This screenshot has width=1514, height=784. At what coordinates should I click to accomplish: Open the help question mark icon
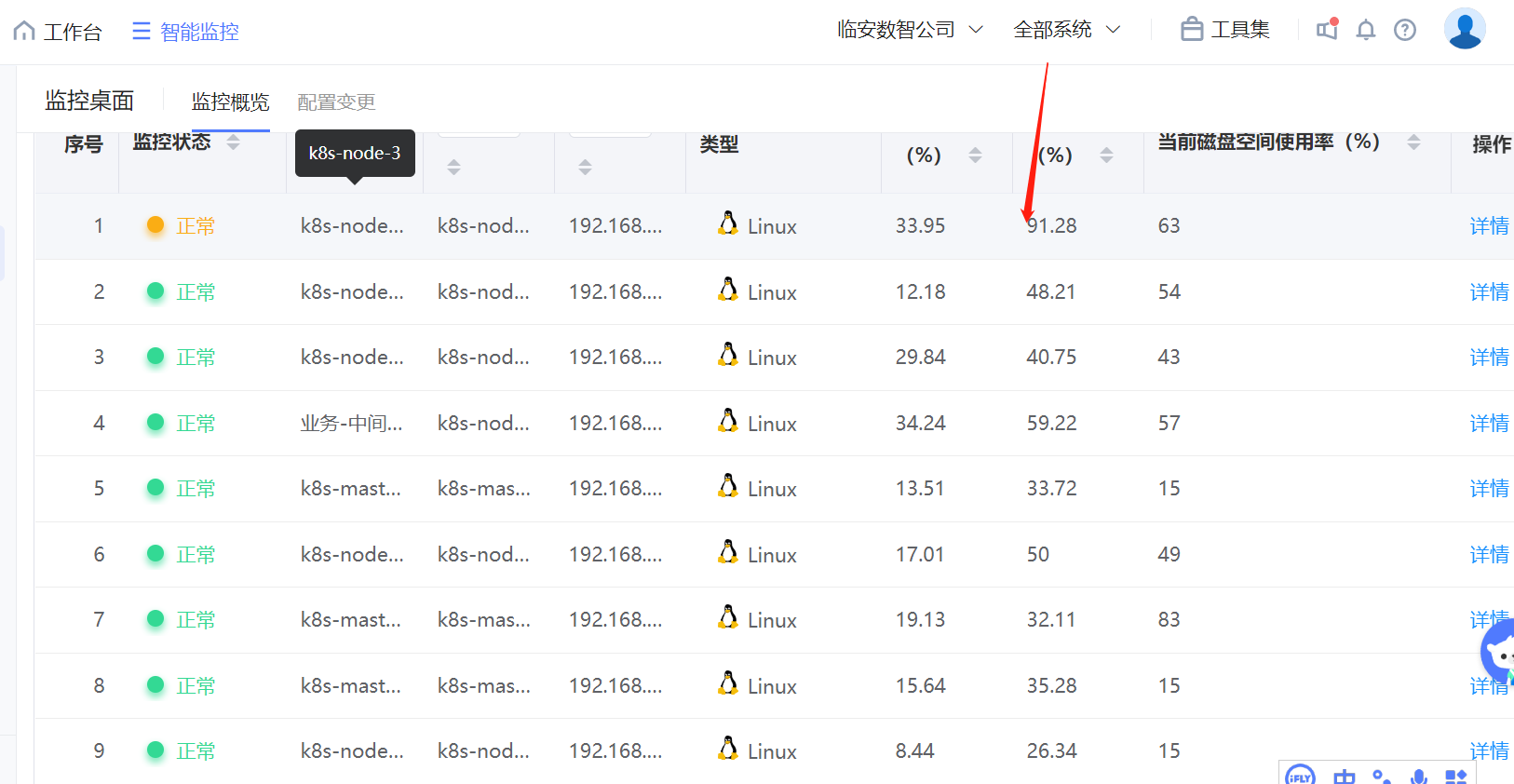click(x=1405, y=30)
